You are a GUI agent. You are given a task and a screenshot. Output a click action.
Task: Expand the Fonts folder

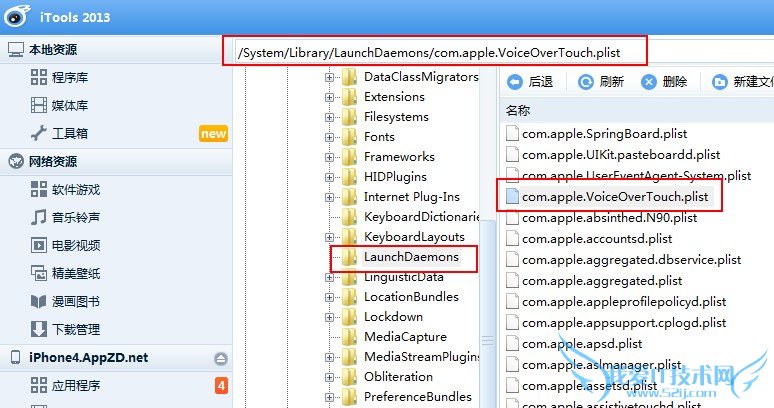[329, 137]
